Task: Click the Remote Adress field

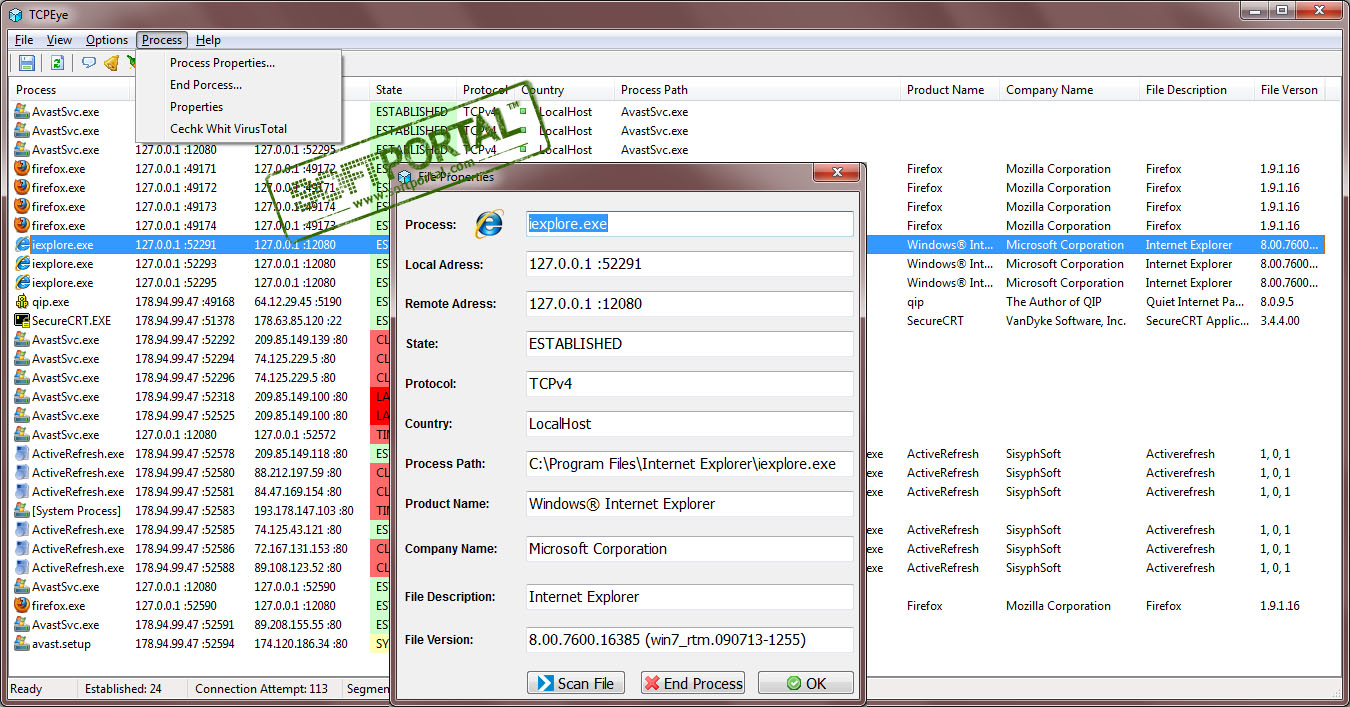Action: click(x=690, y=304)
